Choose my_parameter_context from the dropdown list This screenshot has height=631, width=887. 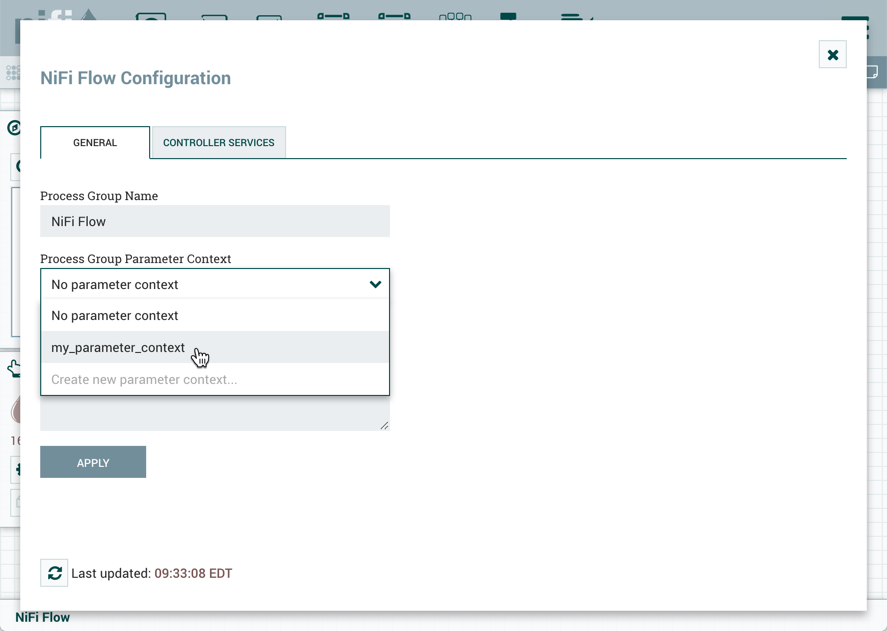pyautogui.click(x=118, y=348)
